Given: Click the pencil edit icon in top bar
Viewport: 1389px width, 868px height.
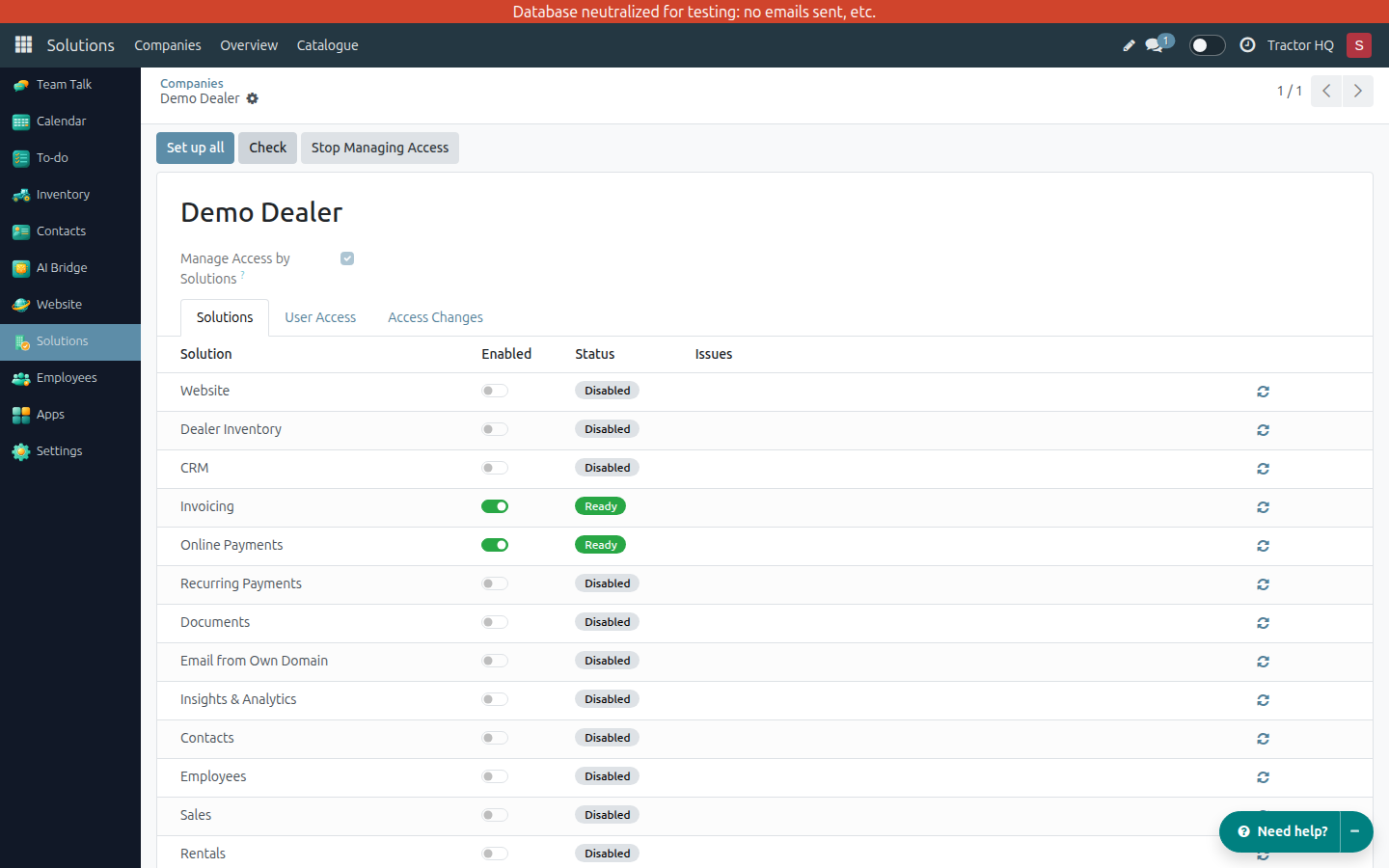Looking at the screenshot, I should [1129, 45].
